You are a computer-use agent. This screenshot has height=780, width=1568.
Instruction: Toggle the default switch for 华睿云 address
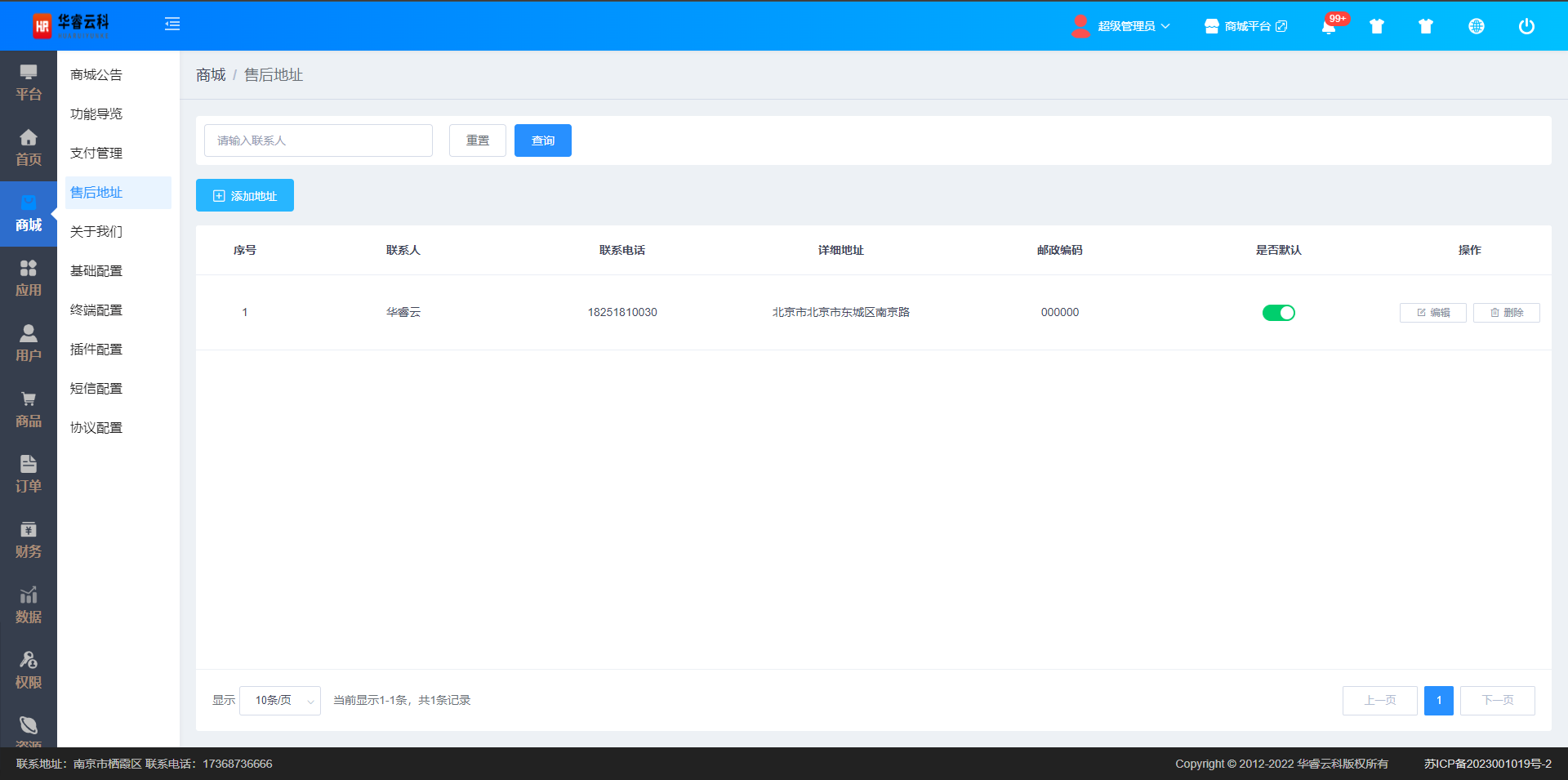(1278, 313)
